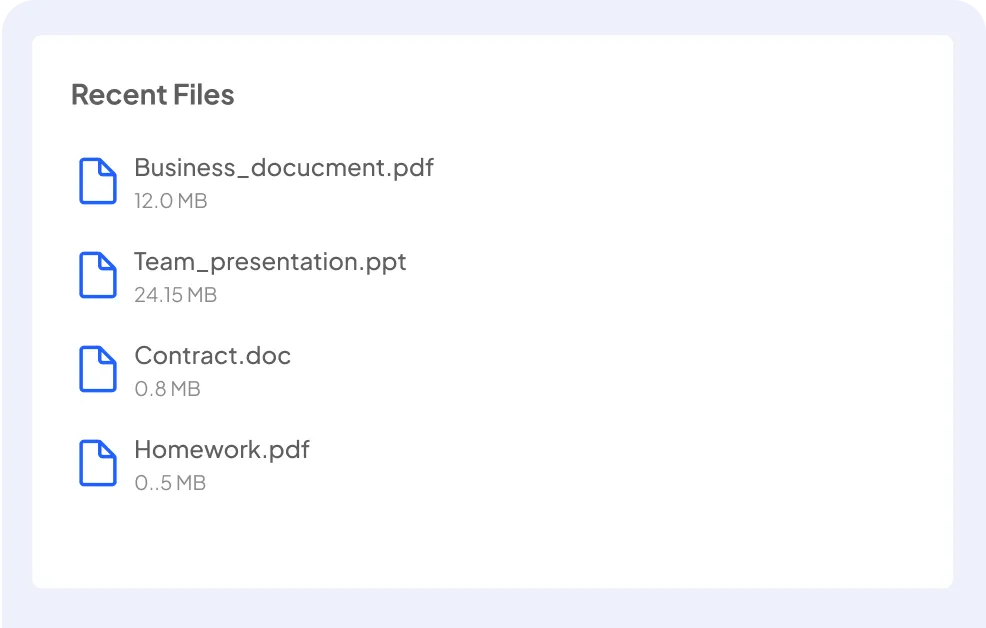This screenshot has width=986, height=628.
Task: Click the blue page icon beside Homework.pdf
Action: [97, 463]
